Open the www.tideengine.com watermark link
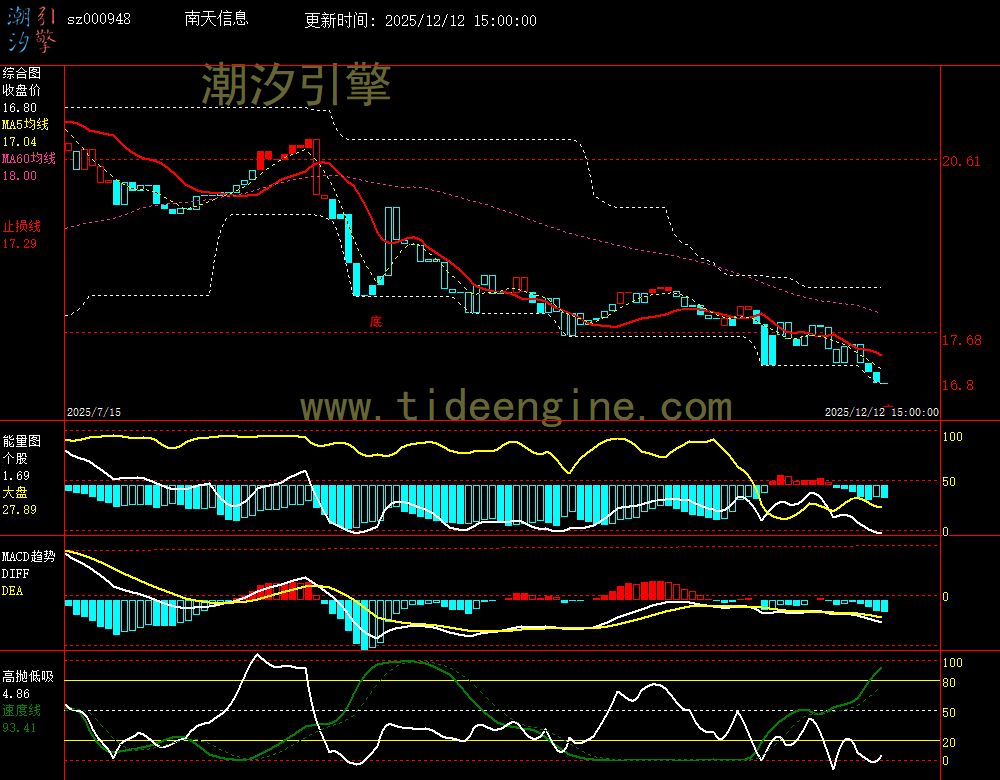 tap(516, 407)
